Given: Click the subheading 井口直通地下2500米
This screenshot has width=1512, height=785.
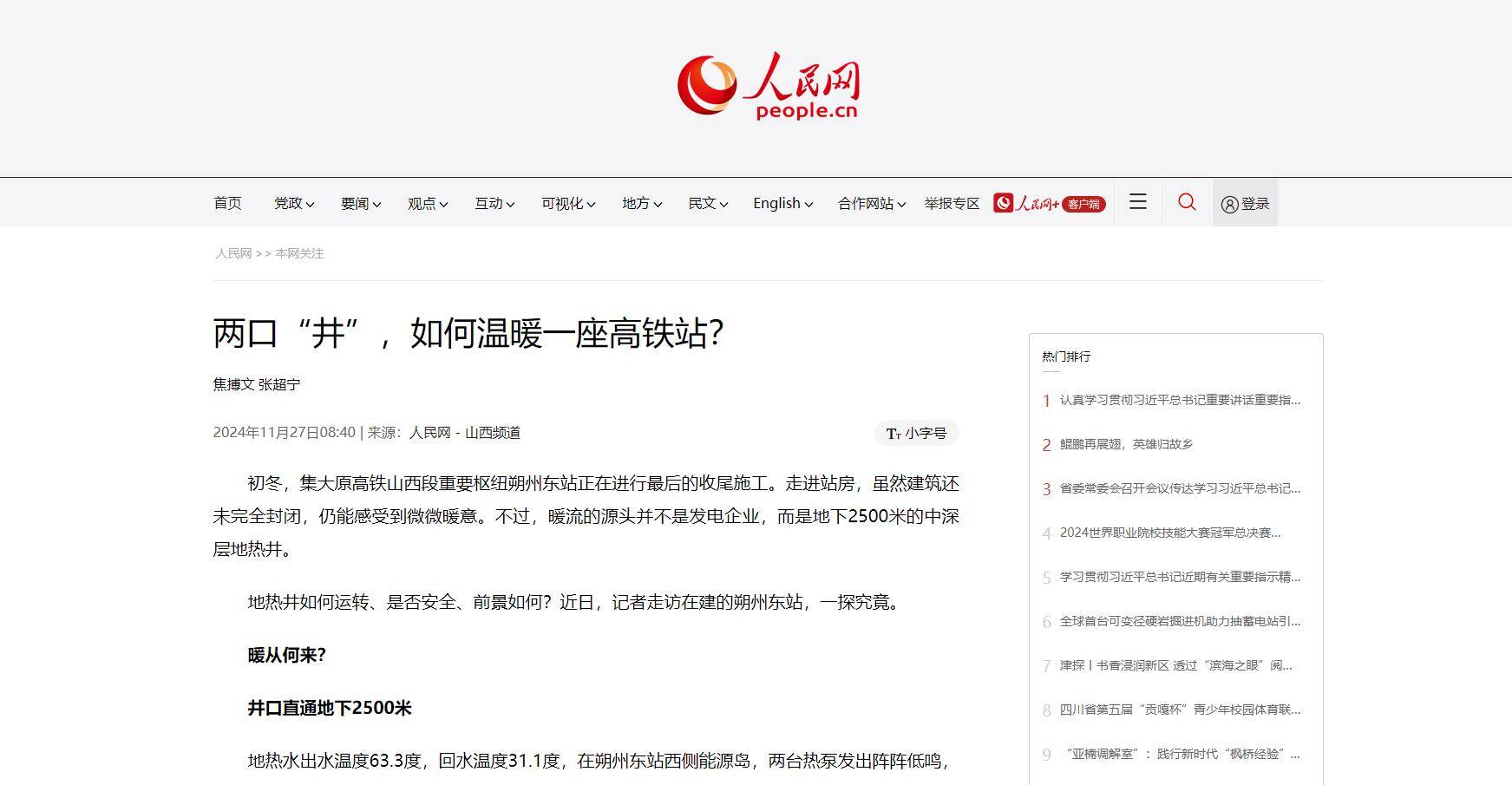Looking at the screenshot, I should (x=330, y=708).
